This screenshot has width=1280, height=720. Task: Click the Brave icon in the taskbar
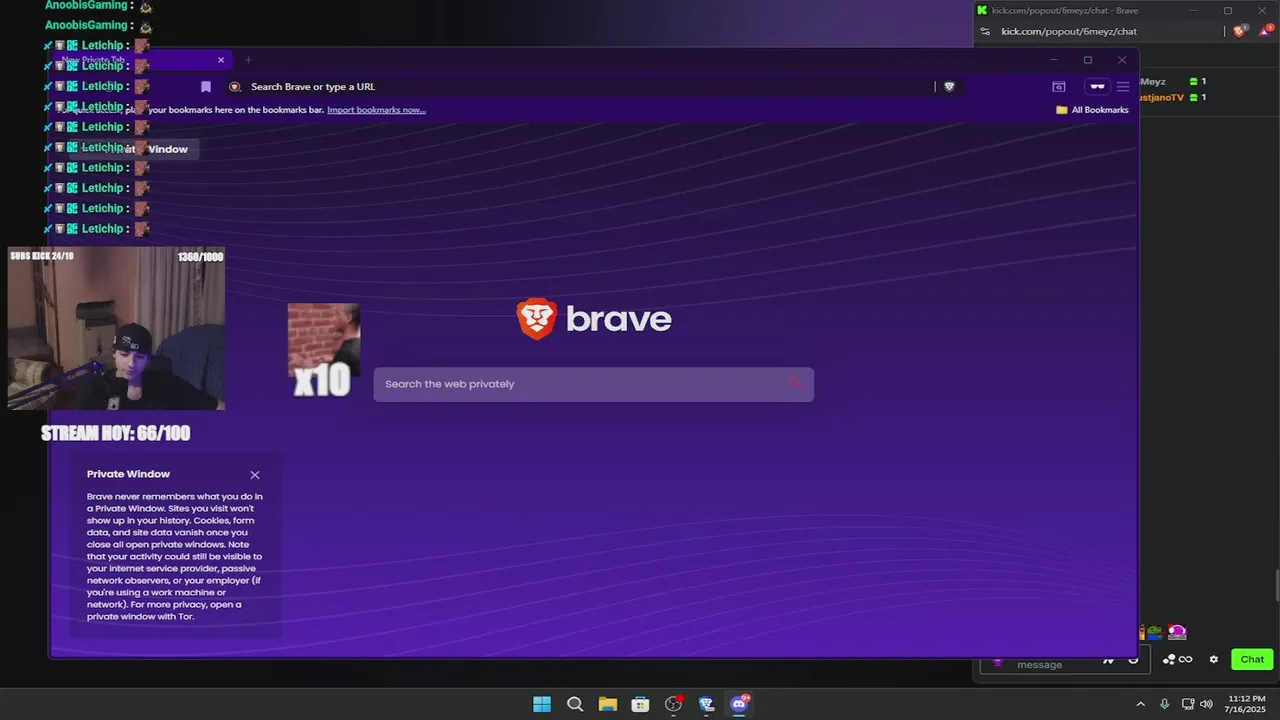[x=706, y=704]
